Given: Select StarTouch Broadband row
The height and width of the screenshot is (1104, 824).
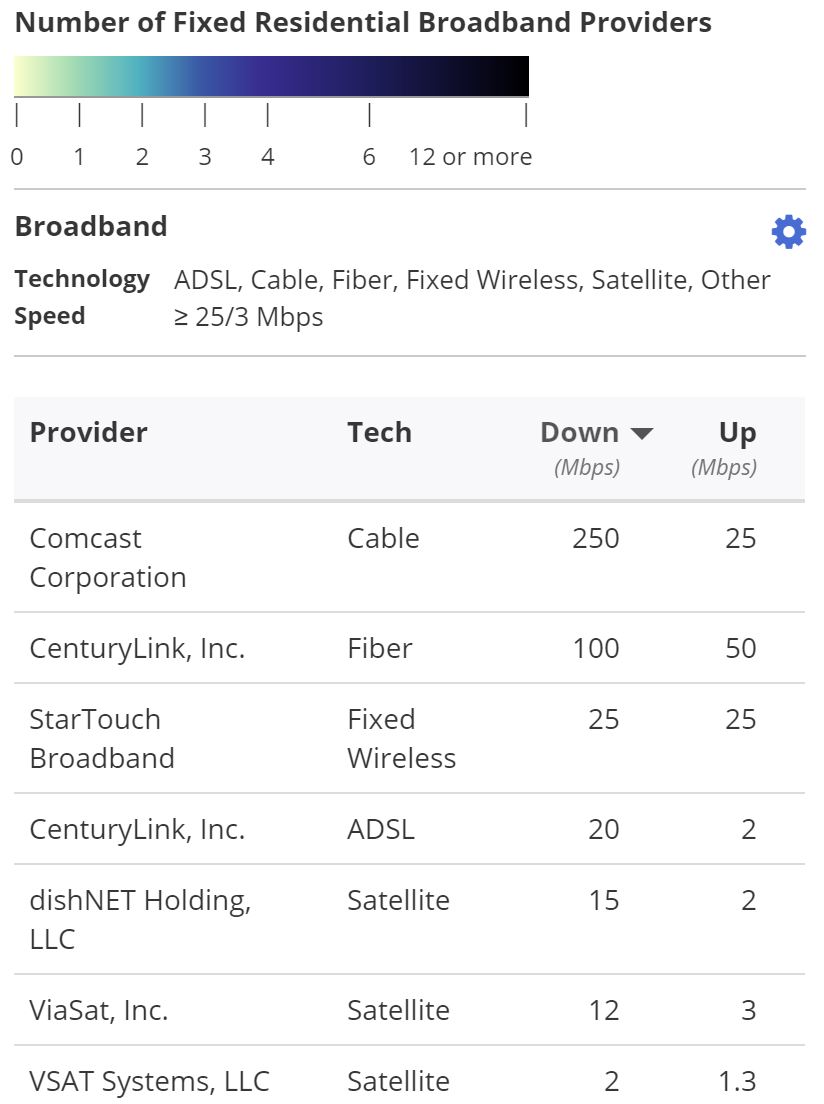Looking at the screenshot, I should tap(409, 738).
